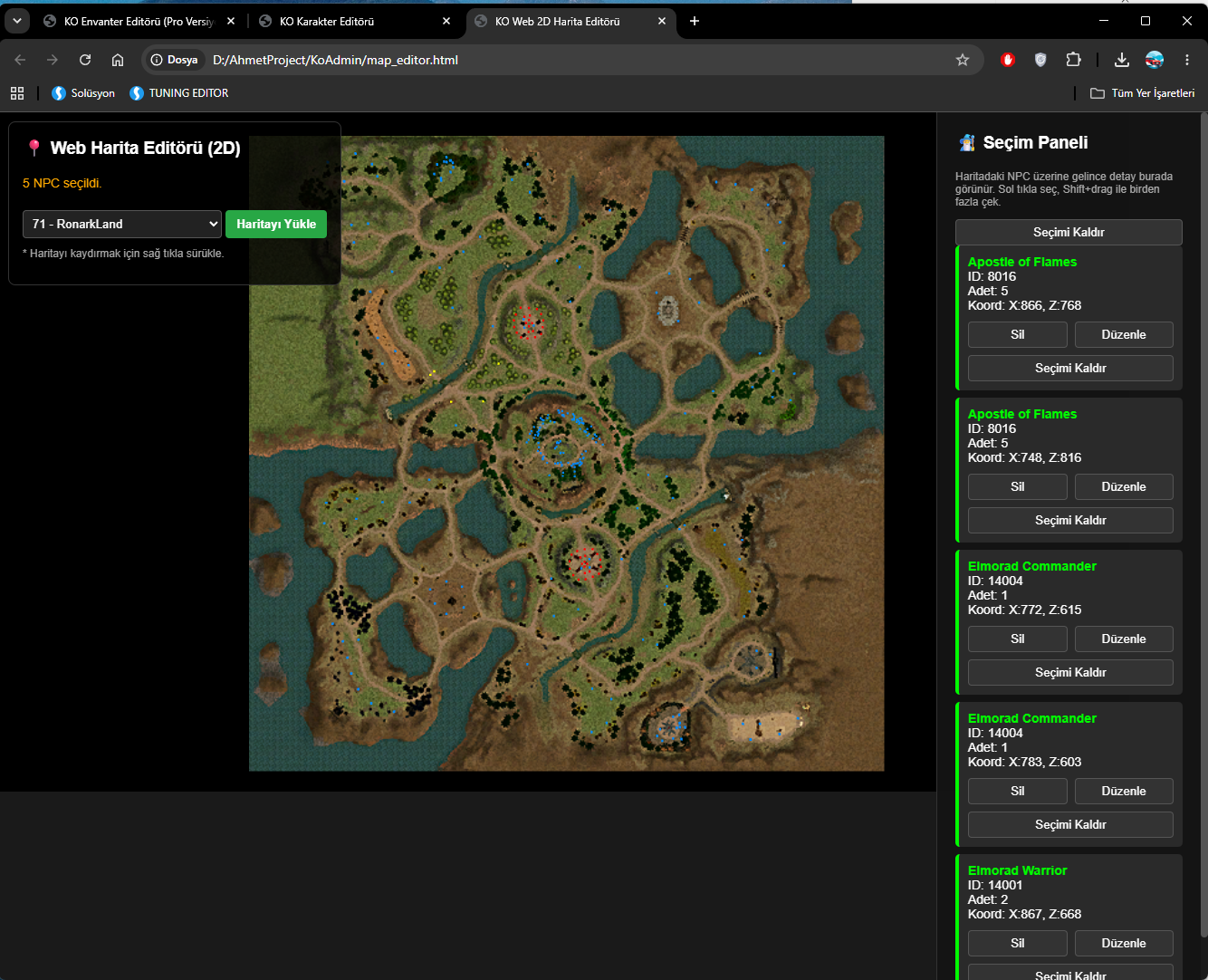
Task: Switch to KO Envanter Editörü tab
Action: tap(139, 21)
